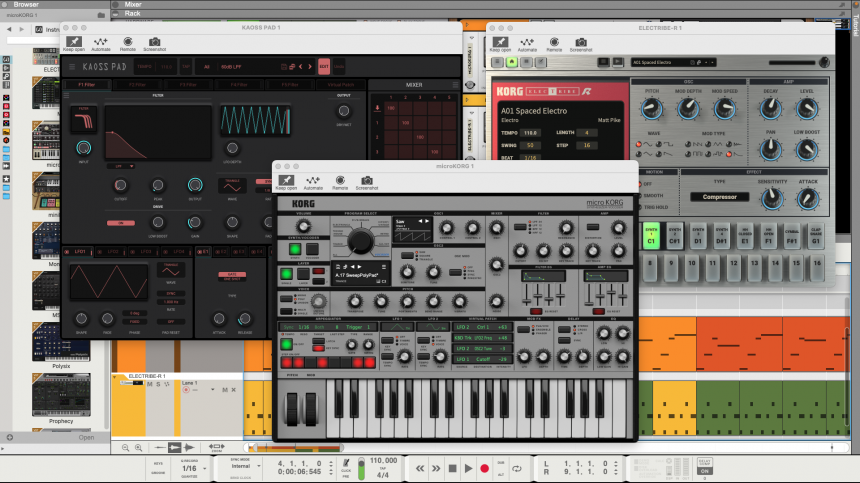Click green home button in ELECTRIBE-R toolbar
Screen dimensions: 860x483
tap(512, 62)
